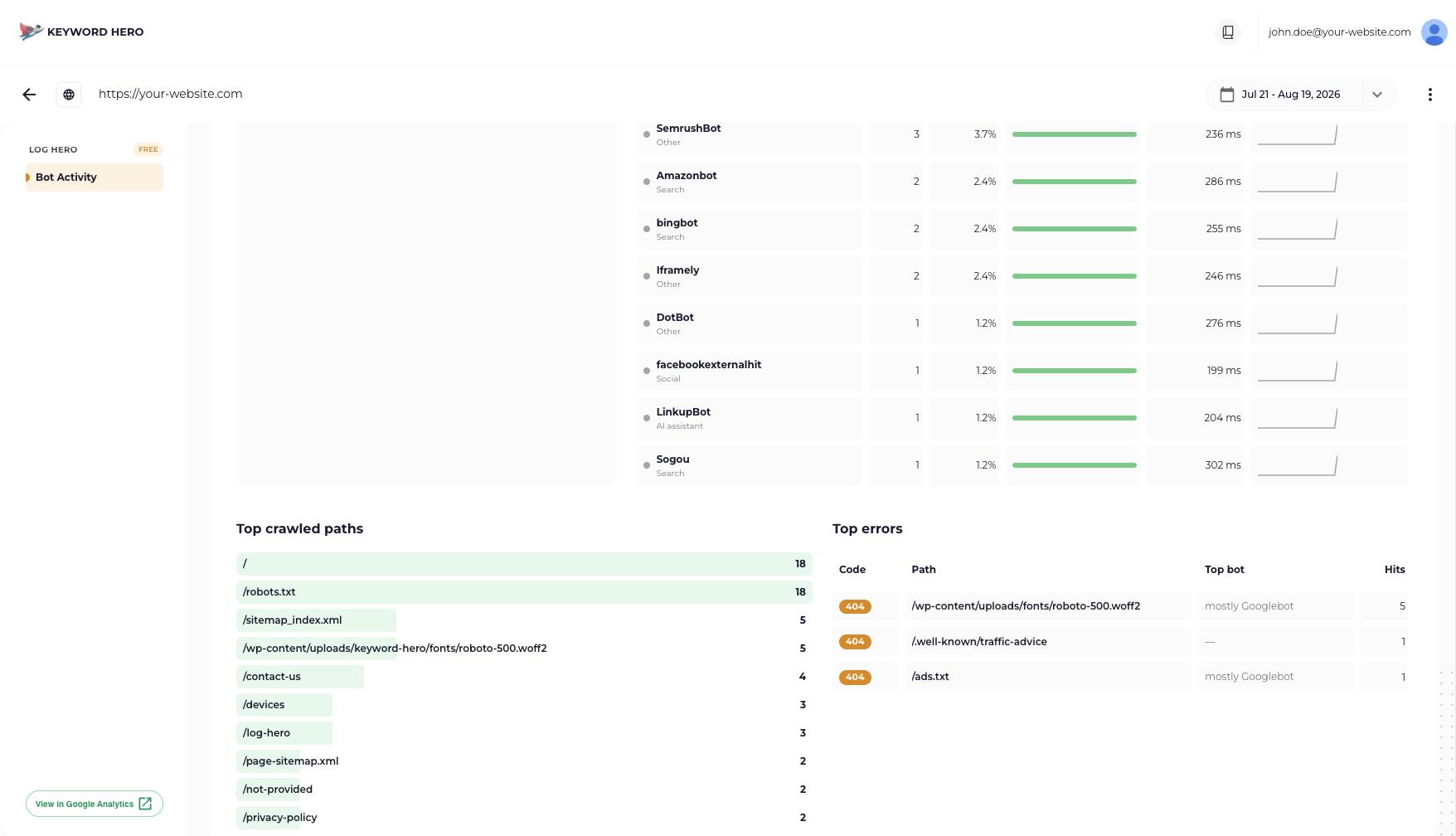Click mostly Googlebot for the /ads.txt error
Image resolution: width=1456 pixels, height=836 pixels.
pos(1249,677)
